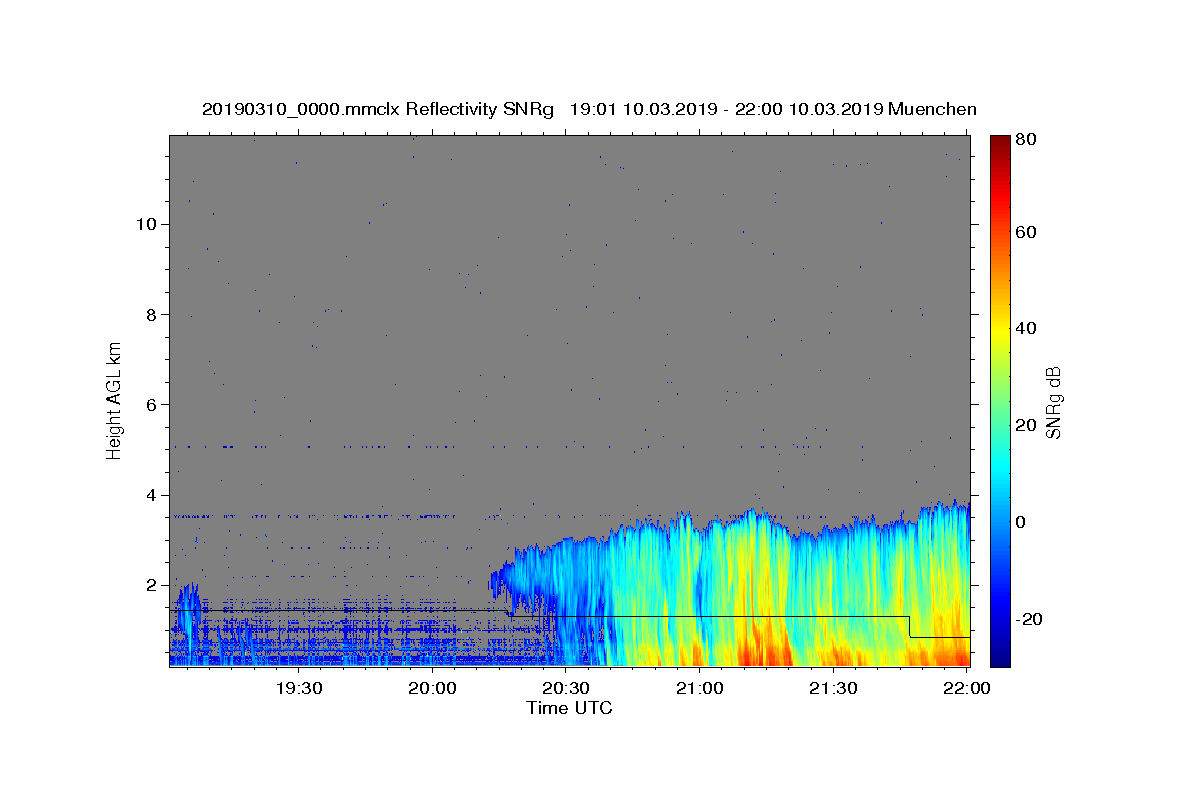The width and height of the screenshot is (1200, 800).
Task: Click the 22:00 time tick label
Action: [x=967, y=688]
